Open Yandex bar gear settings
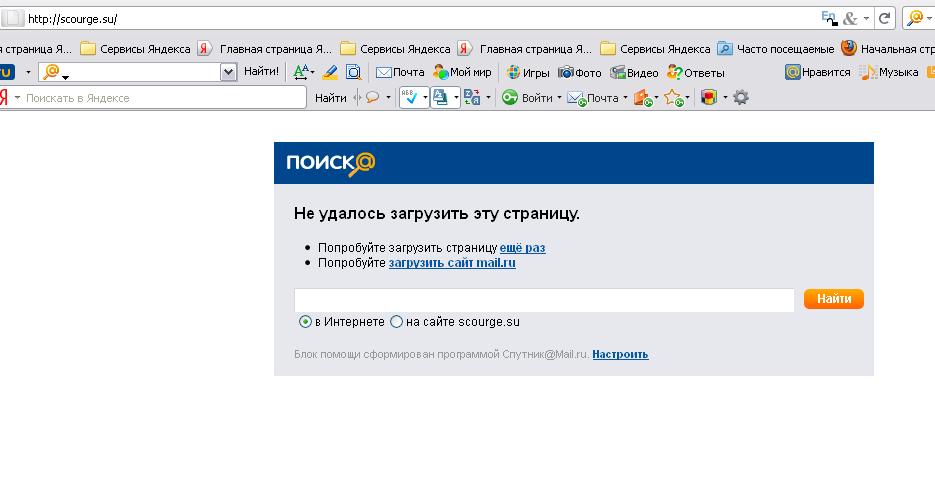The image size is (935, 493). coord(741,97)
